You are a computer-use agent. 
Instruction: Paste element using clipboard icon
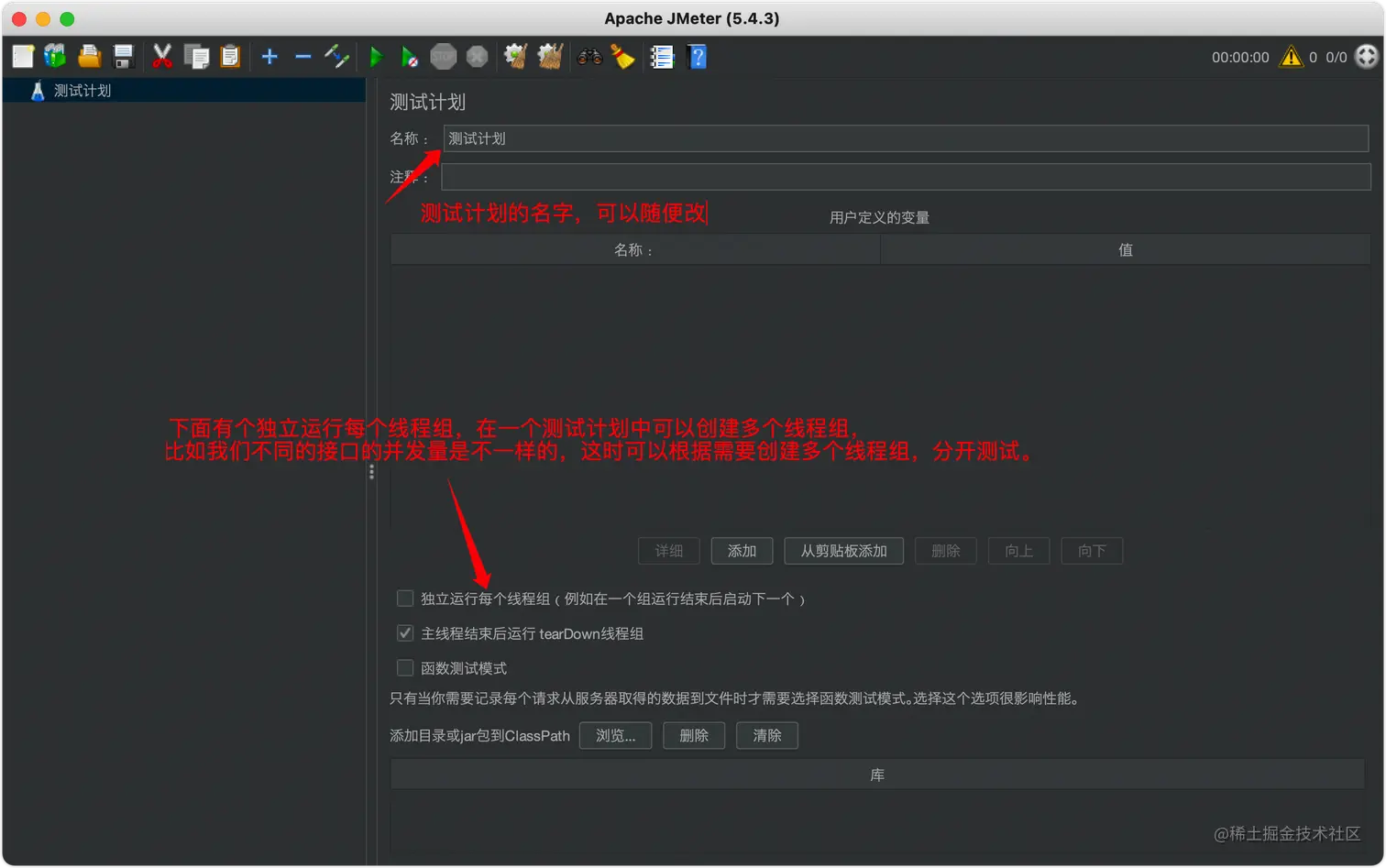tap(230, 57)
